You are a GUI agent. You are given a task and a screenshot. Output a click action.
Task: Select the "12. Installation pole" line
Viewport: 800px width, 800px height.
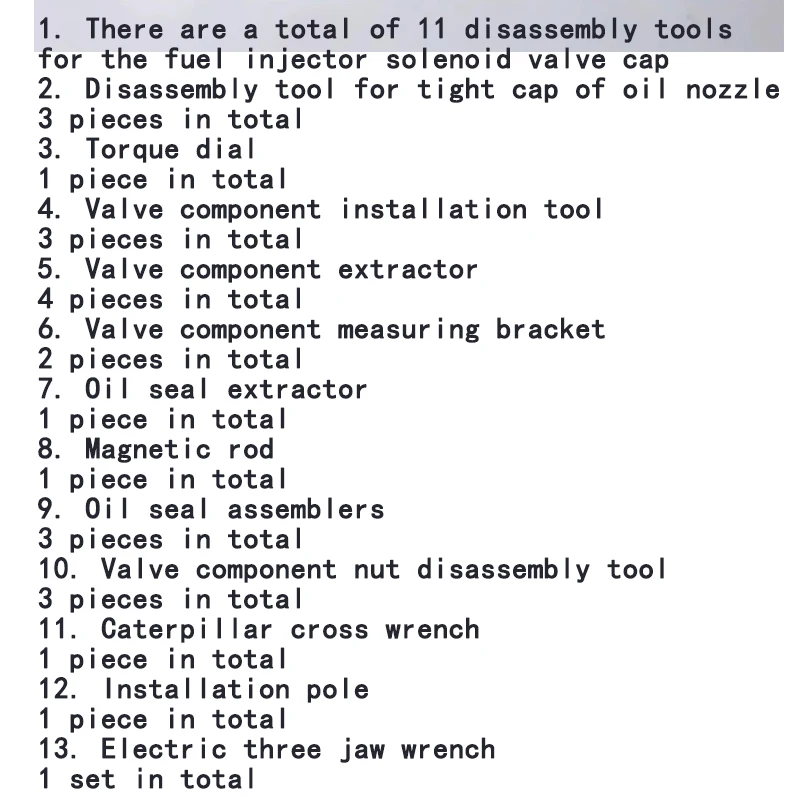point(203,689)
